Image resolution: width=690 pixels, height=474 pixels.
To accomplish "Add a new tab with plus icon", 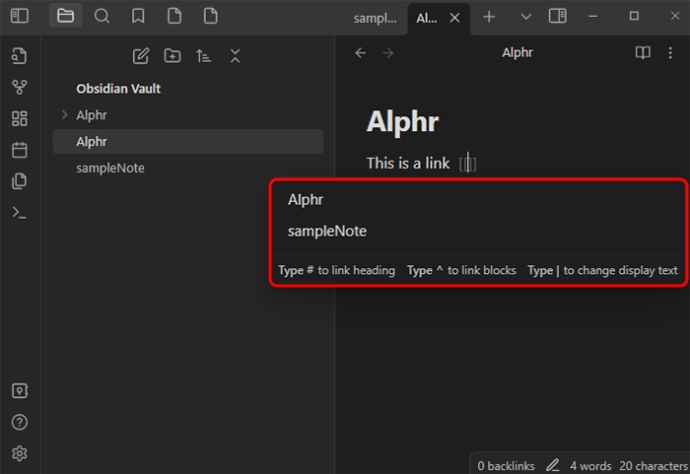I will [489, 17].
